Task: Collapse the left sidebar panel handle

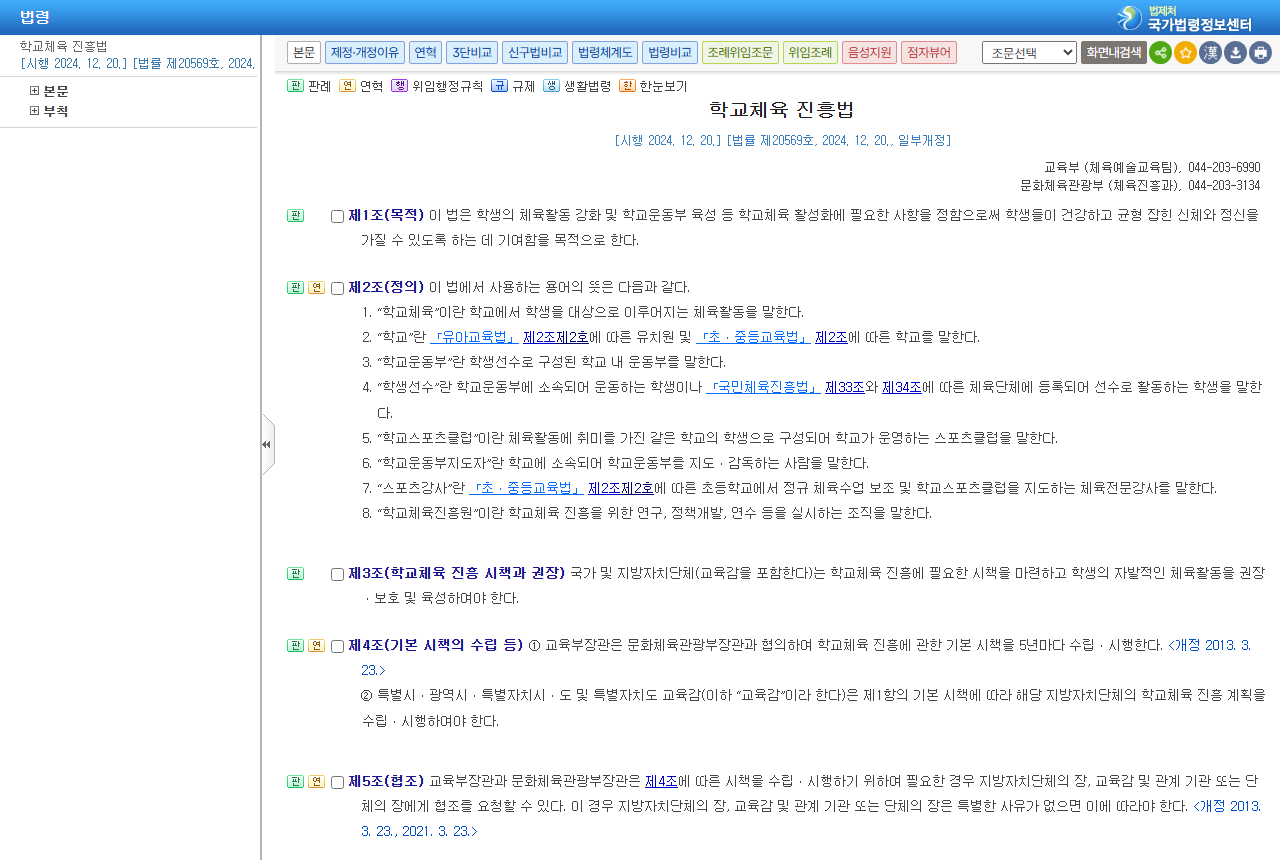Action: tap(267, 445)
